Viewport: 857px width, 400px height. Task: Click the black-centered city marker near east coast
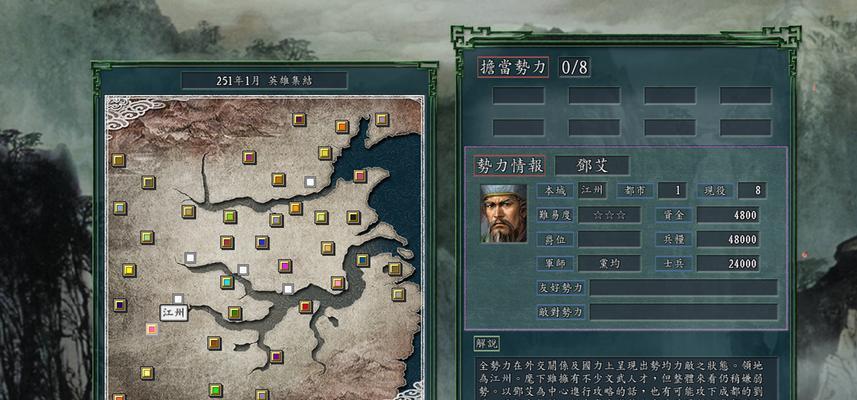353,217
